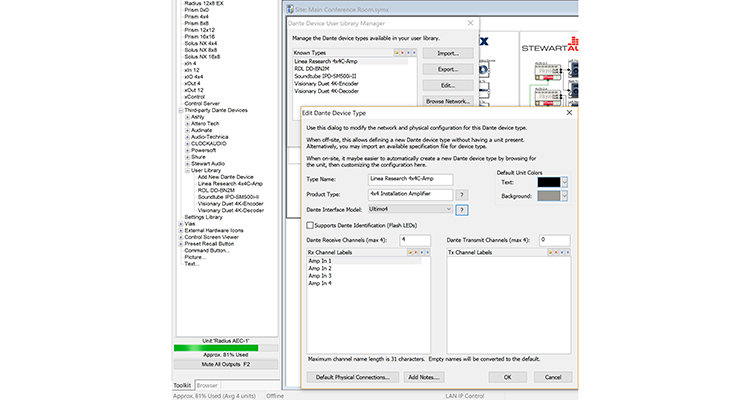Collapse the User Library tree node
The image size is (750, 400).
[x=187, y=170]
